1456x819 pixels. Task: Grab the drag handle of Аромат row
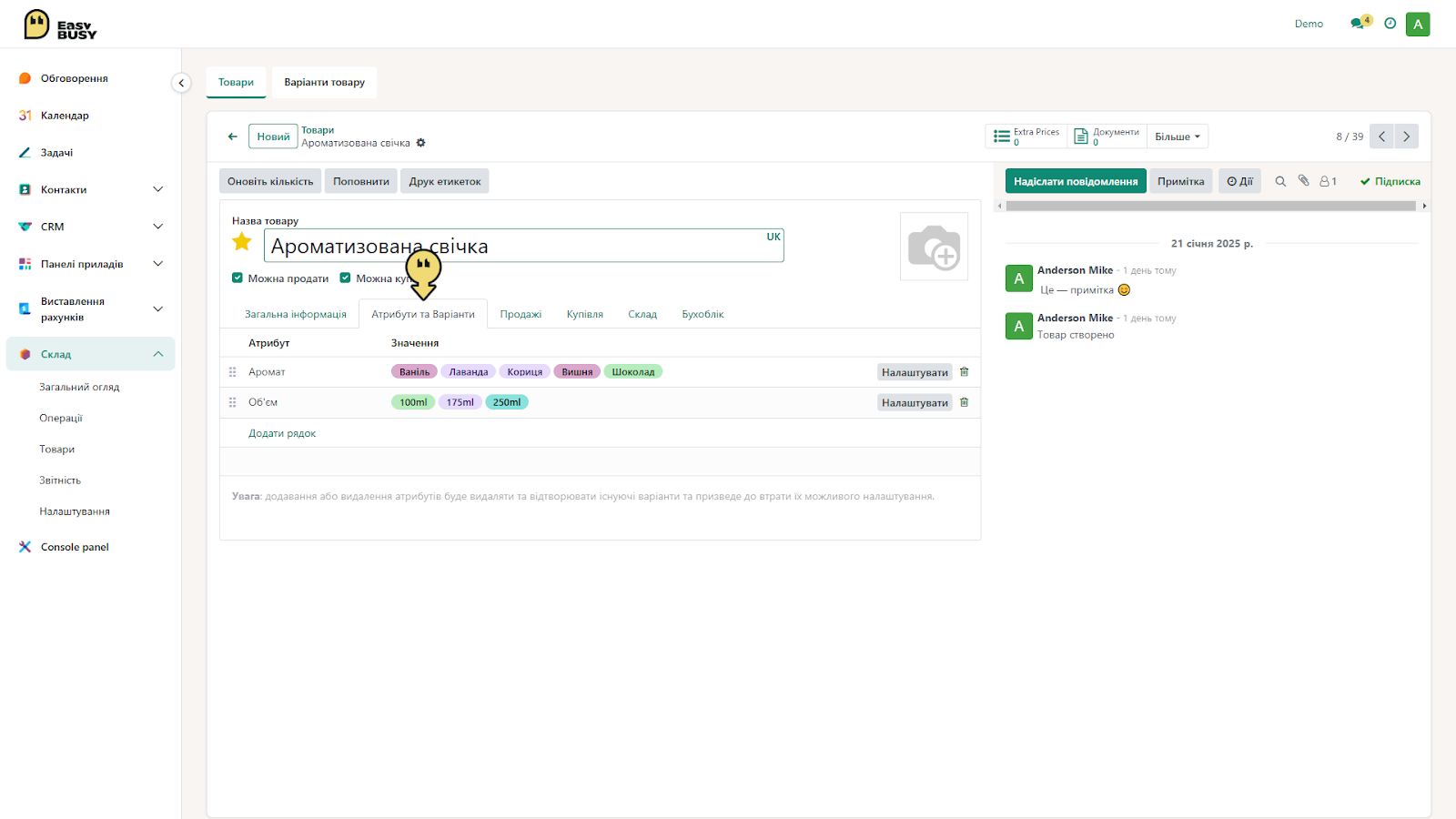tap(232, 372)
